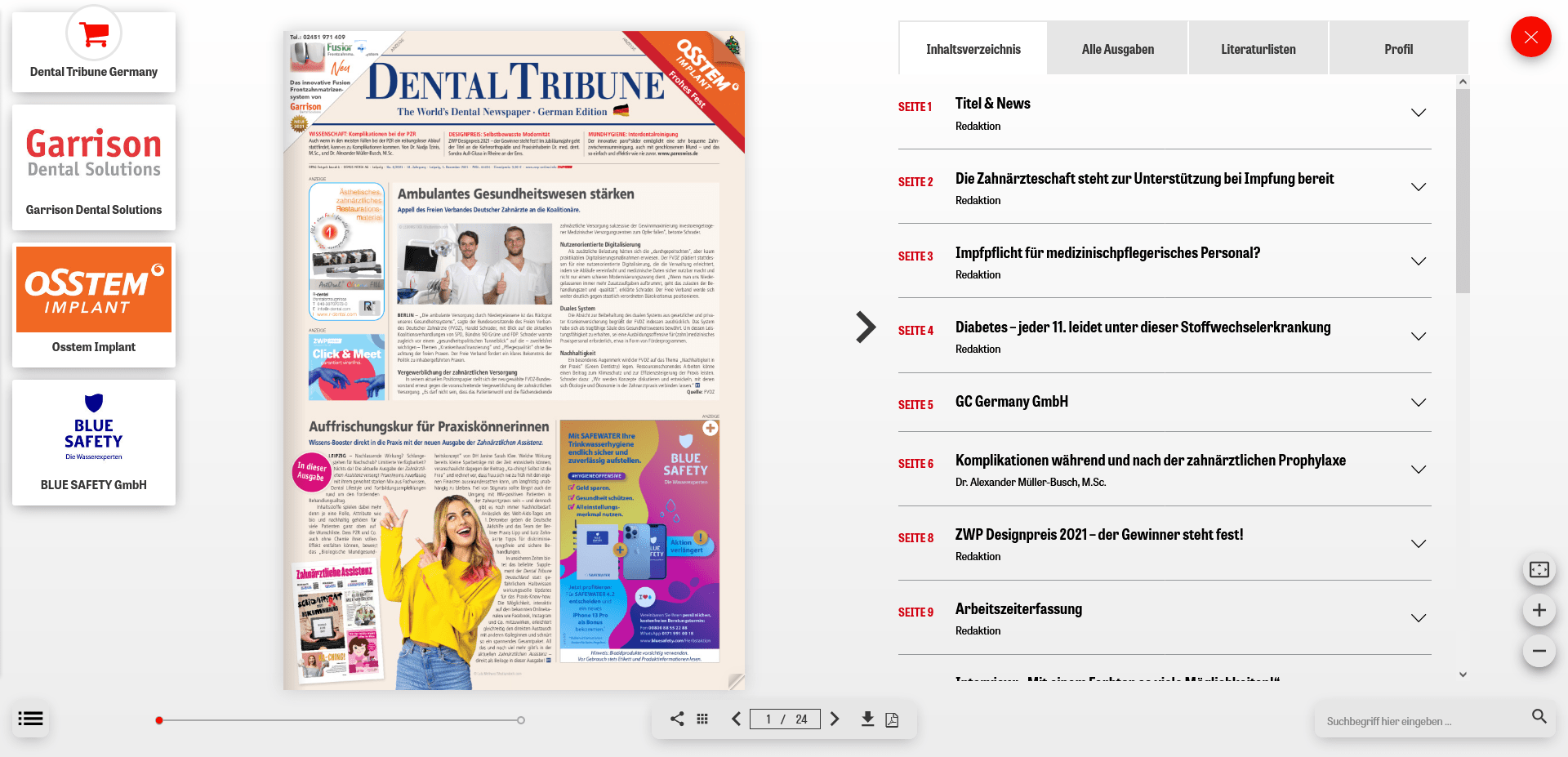
Task: Expand Seite 1 Titel & News entry
Action: (1419, 113)
